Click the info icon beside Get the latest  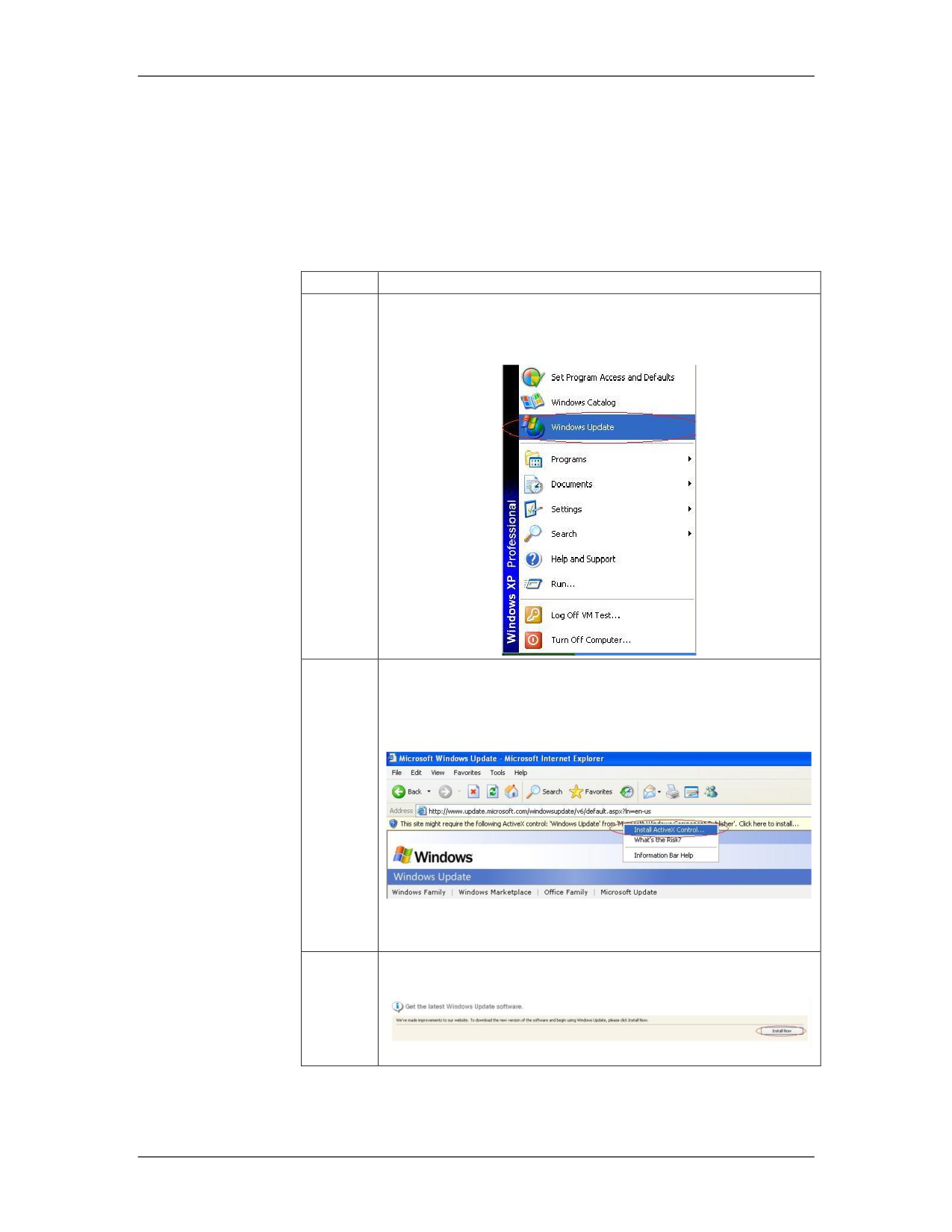tap(398, 1007)
